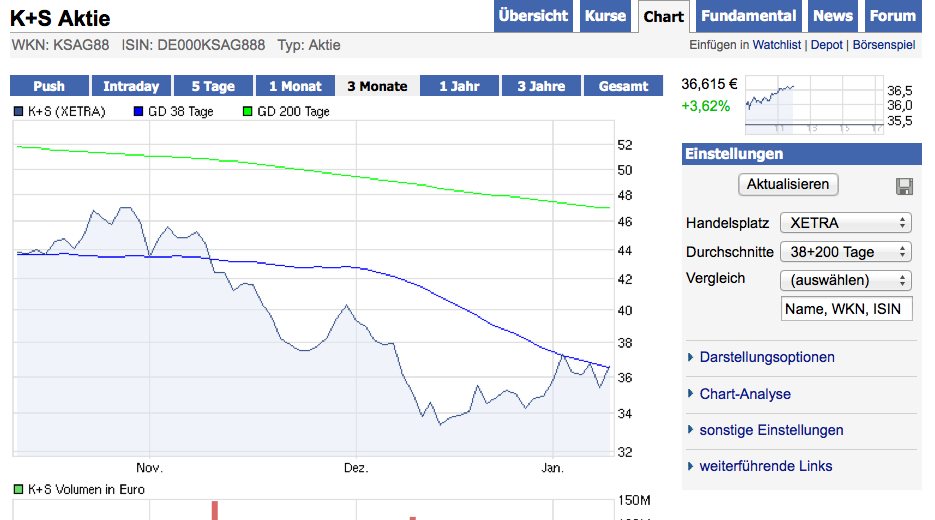
Task: Click the K+S (XETRA) legend color square
Action: (19, 112)
